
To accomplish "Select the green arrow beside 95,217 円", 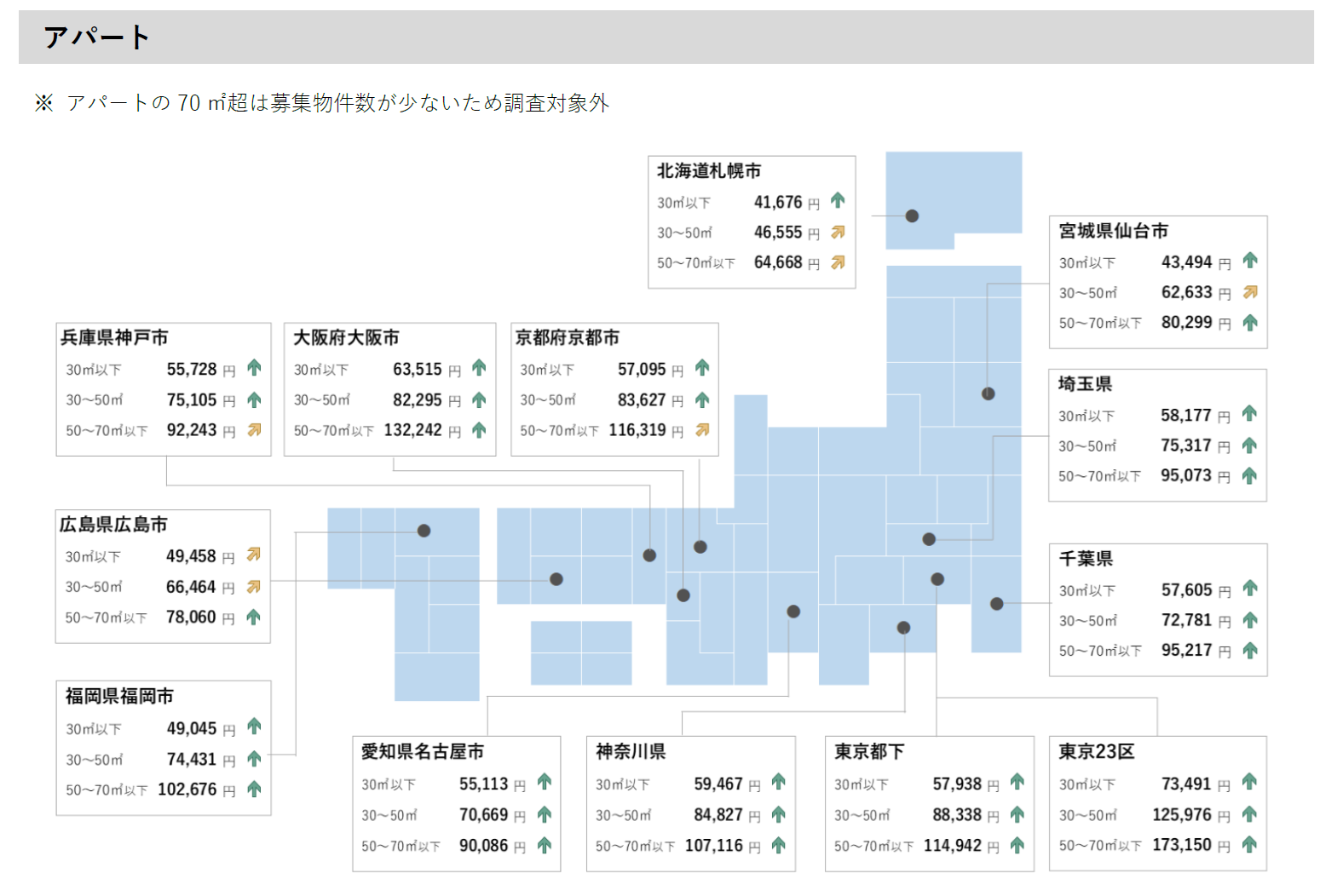I will [x=1250, y=651].
